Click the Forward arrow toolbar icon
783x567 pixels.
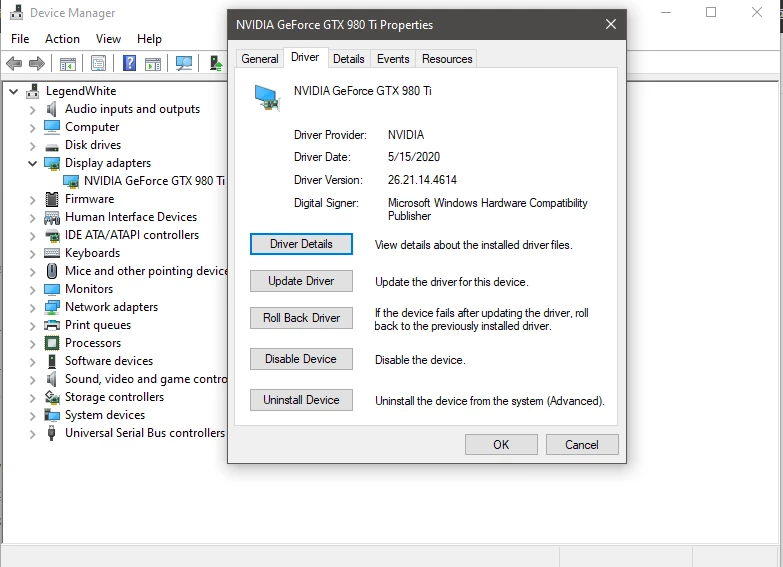click(37, 63)
